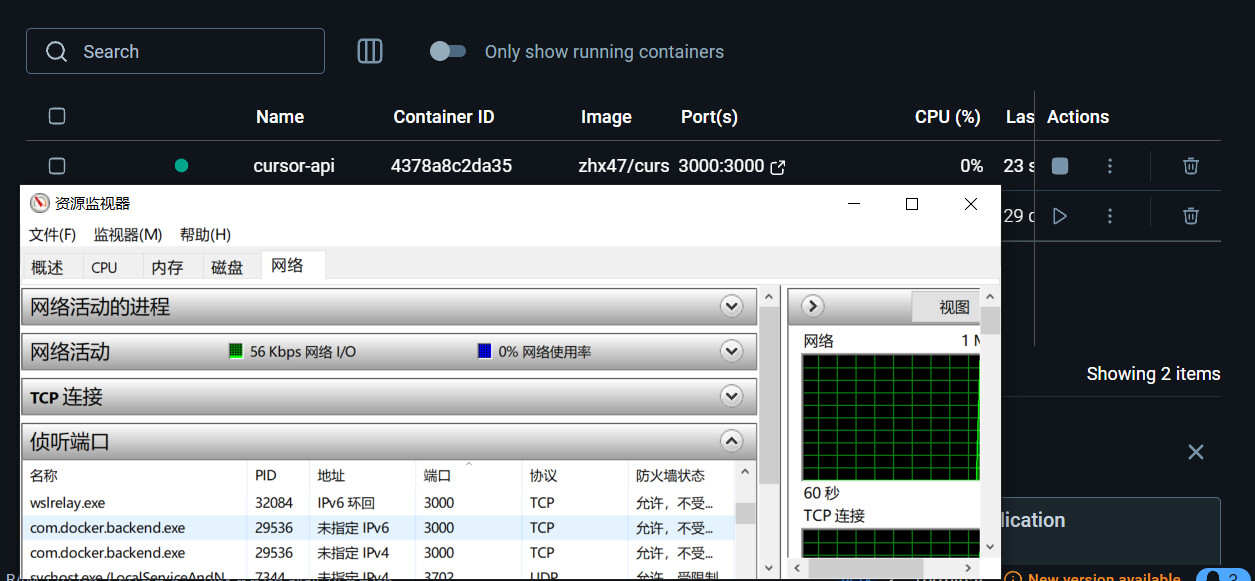Screen dimensions: 1255x581
Task: Delete the cursor-api container
Action: pos(1190,166)
